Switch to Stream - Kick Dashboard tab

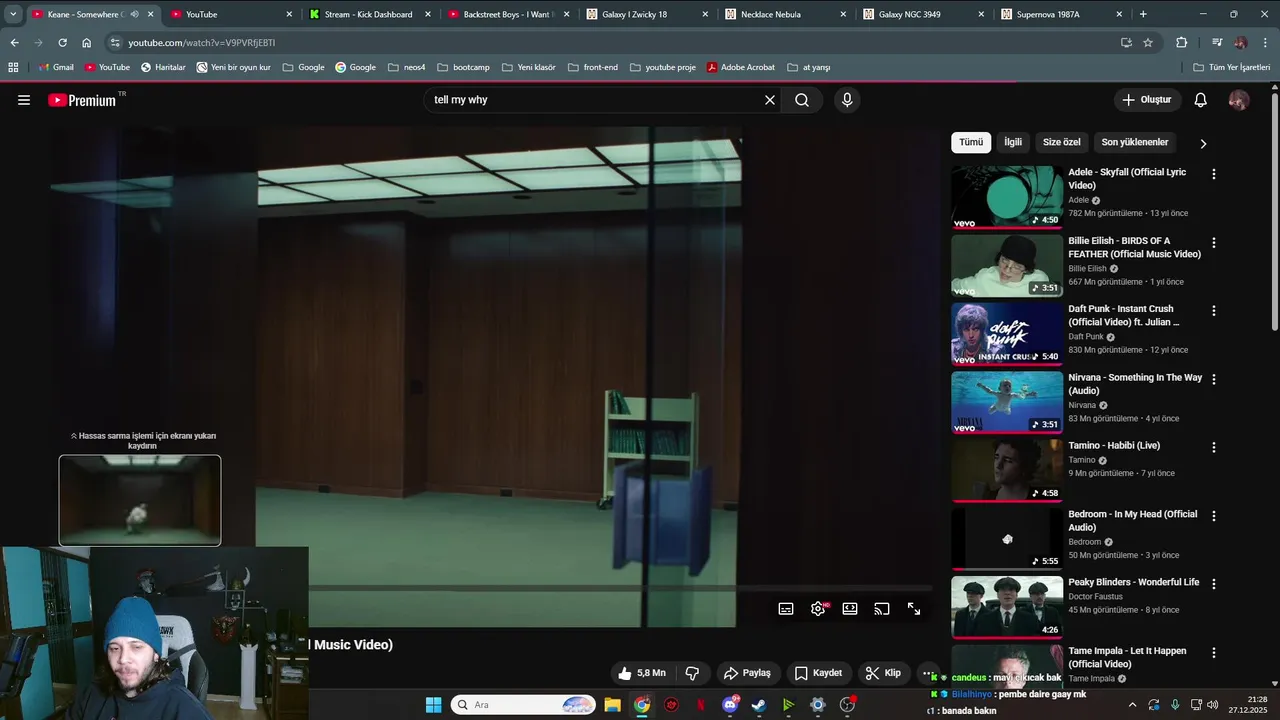(x=368, y=14)
